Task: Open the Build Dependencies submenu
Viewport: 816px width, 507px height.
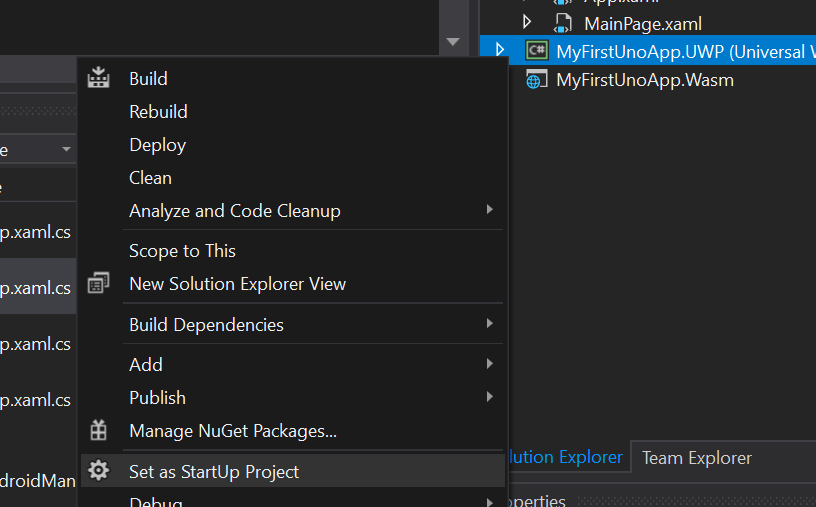Action: tap(291, 324)
